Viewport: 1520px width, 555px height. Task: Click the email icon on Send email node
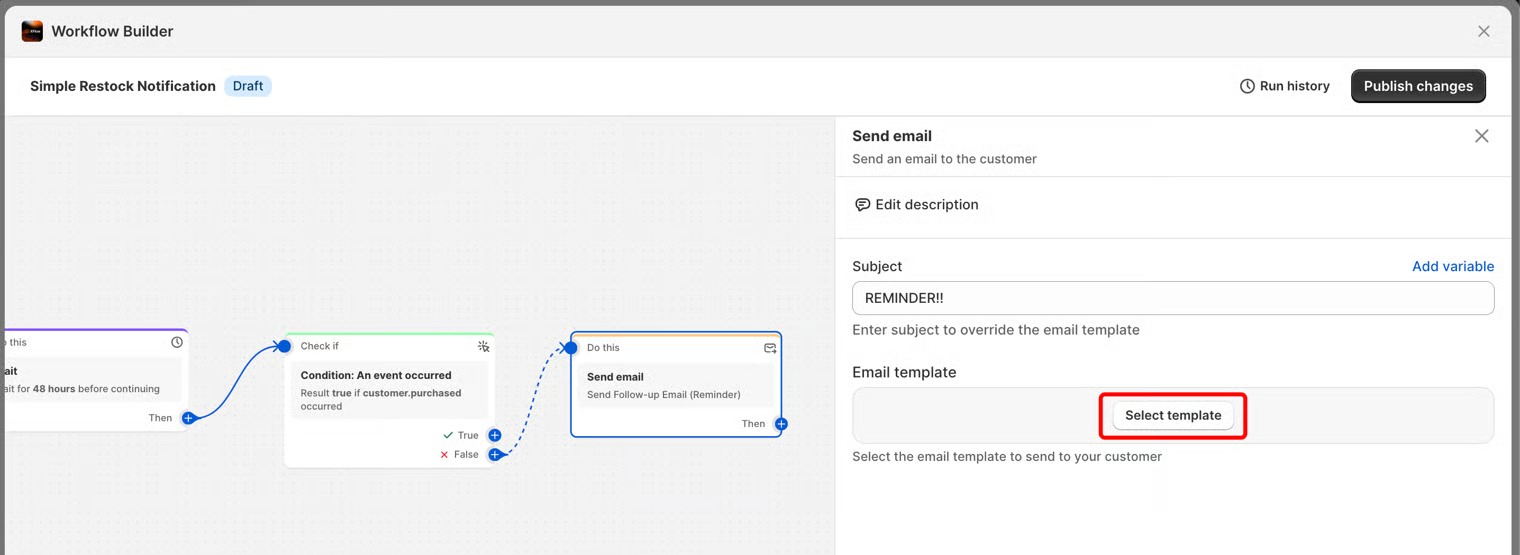click(x=770, y=348)
